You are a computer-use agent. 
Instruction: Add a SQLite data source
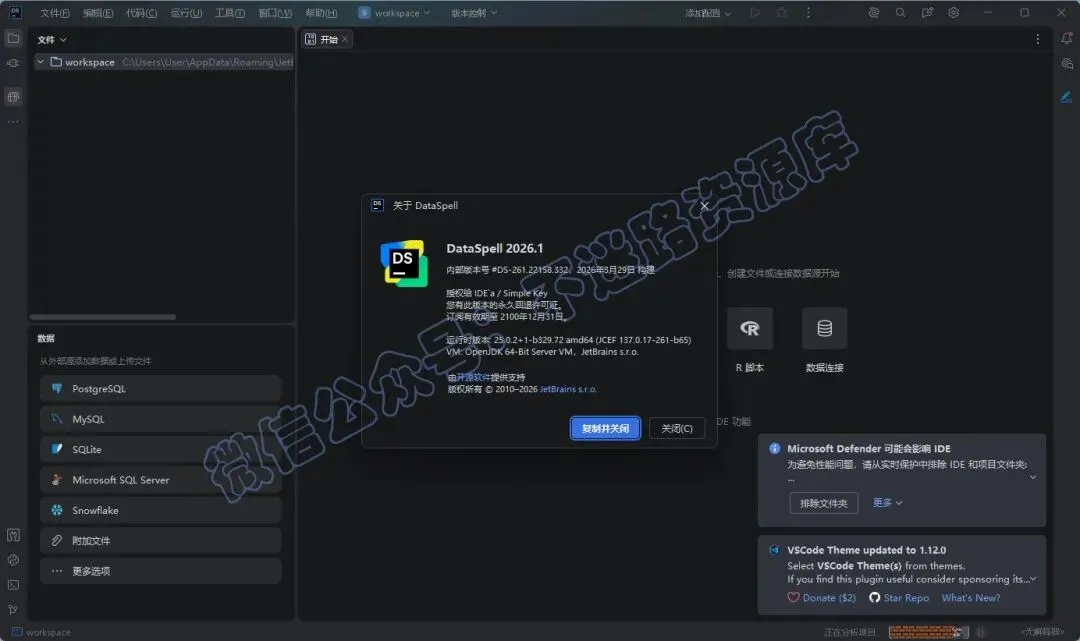(x=160, y=450)
